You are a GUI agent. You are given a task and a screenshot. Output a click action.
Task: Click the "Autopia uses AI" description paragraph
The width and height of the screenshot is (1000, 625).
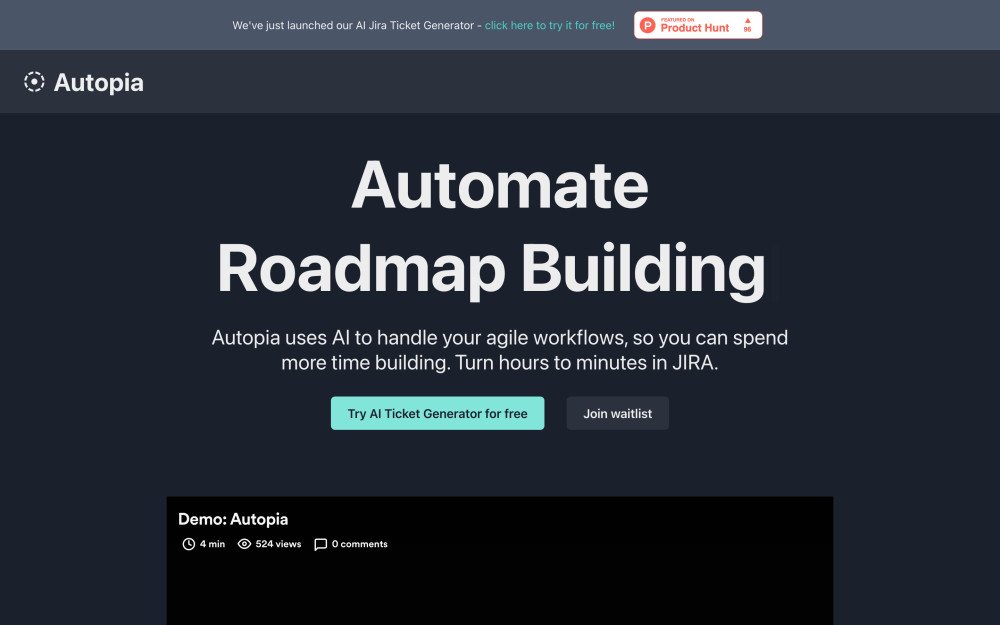tap(500, 350)
